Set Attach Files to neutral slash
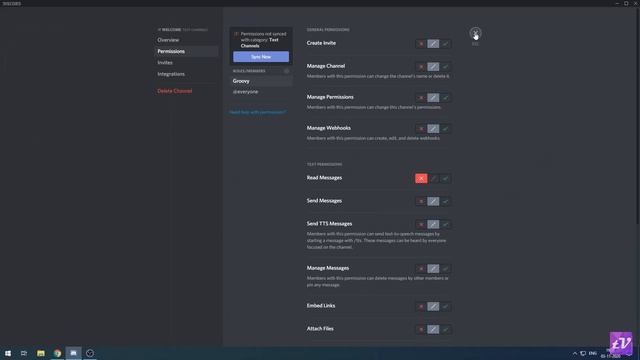 (x=433, y=329)
